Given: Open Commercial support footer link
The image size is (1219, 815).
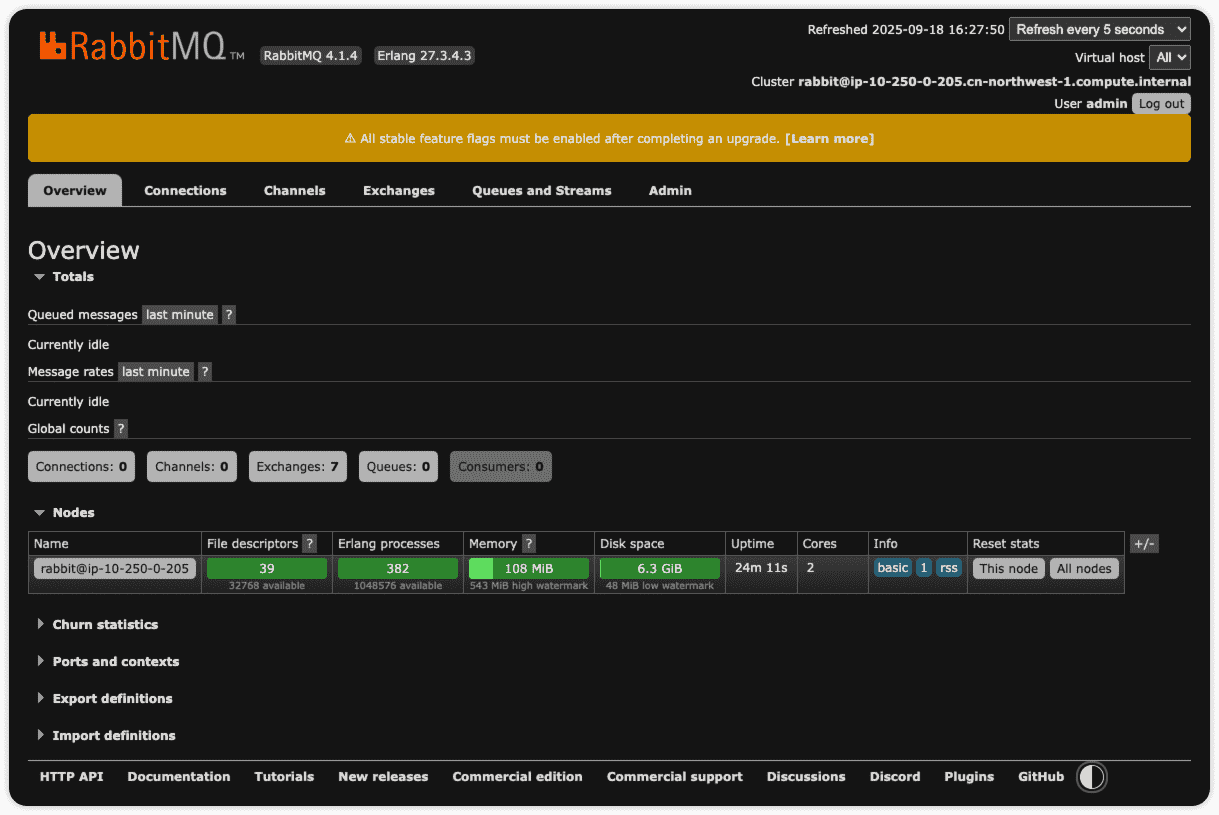Looking at the screenshot, I should point(675,777).
